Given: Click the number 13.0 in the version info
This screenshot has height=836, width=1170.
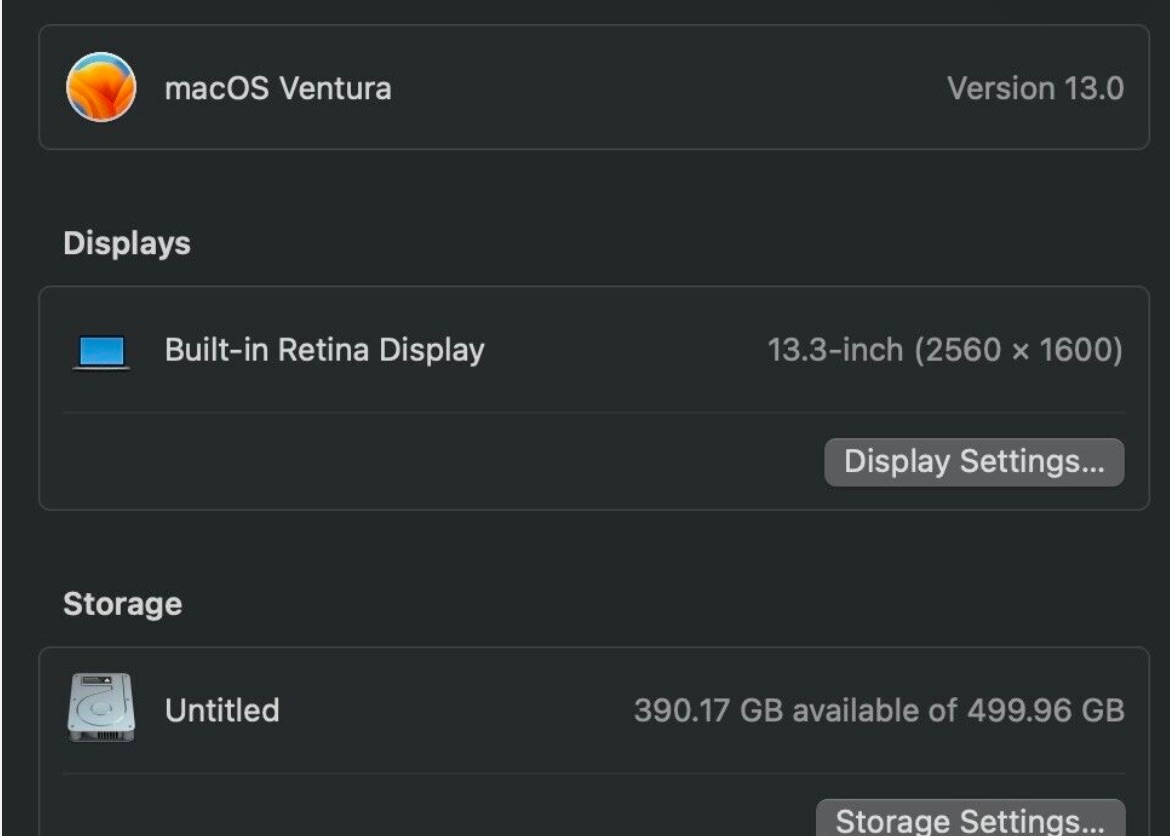Looking at the screenshot, I should point(1093,88).
